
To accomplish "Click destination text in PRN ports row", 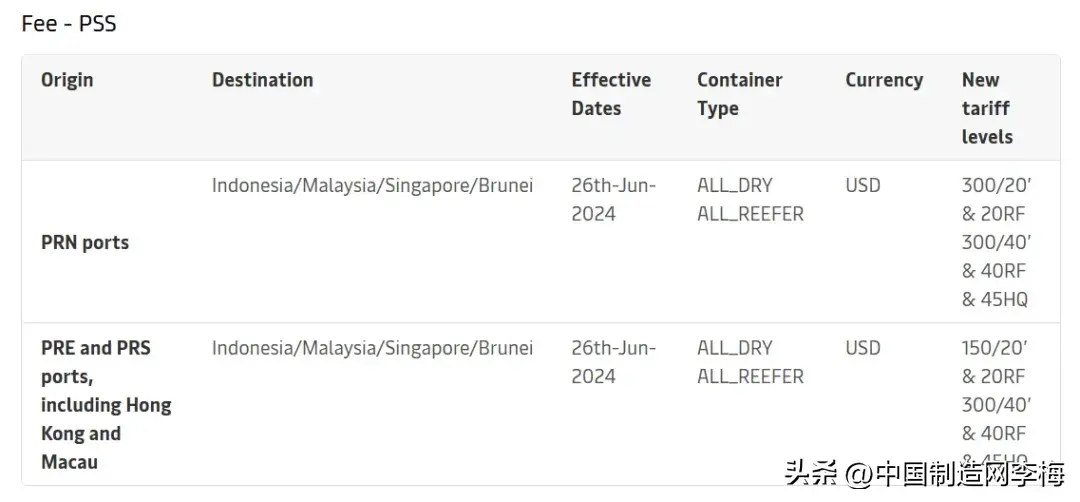I will (x=372, y=186).
